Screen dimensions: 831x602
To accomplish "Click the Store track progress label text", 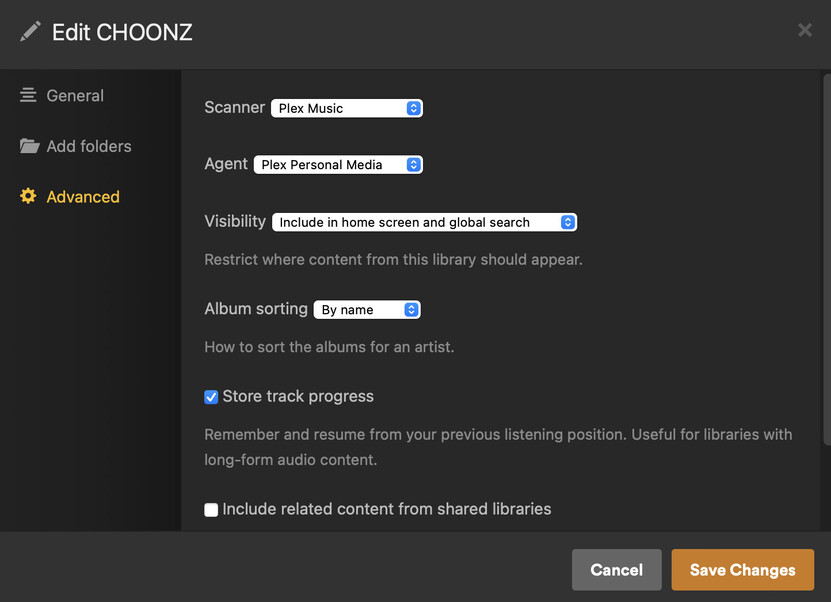I will pyautogui.click(x=298, y=397).
